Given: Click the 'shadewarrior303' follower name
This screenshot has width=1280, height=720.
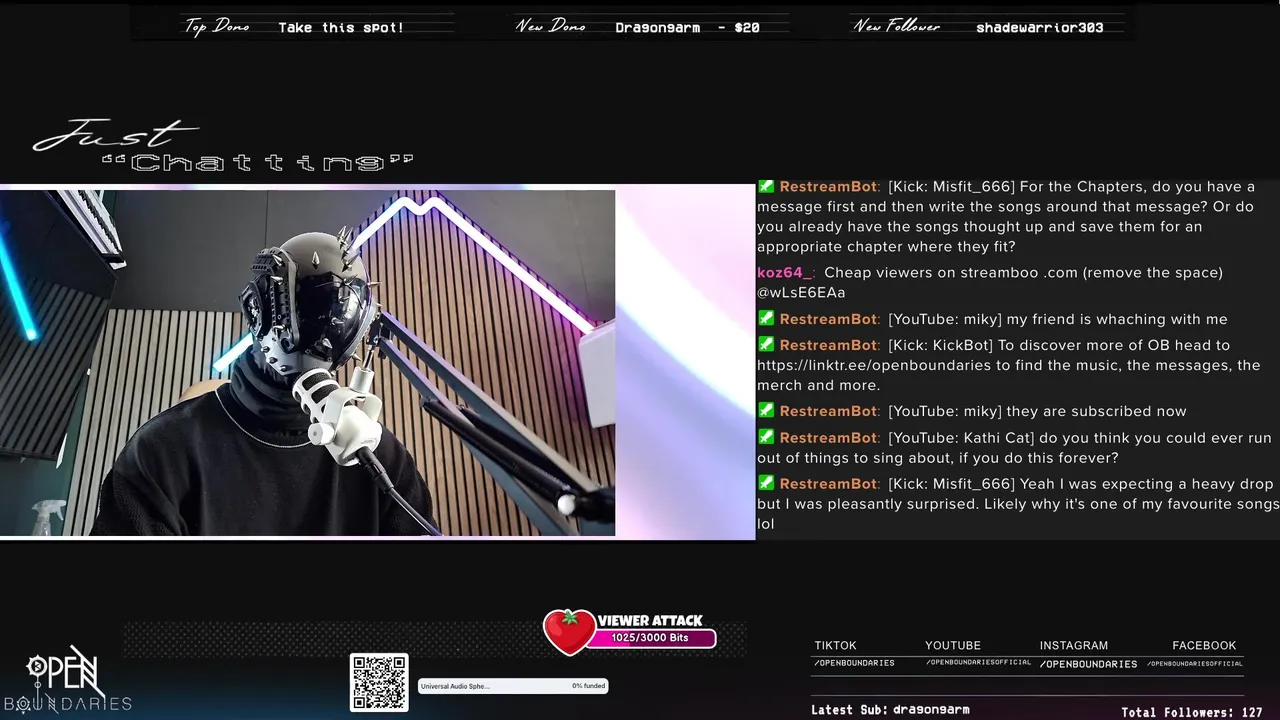Looking at the screenshot, I should tap(1040, 27).
